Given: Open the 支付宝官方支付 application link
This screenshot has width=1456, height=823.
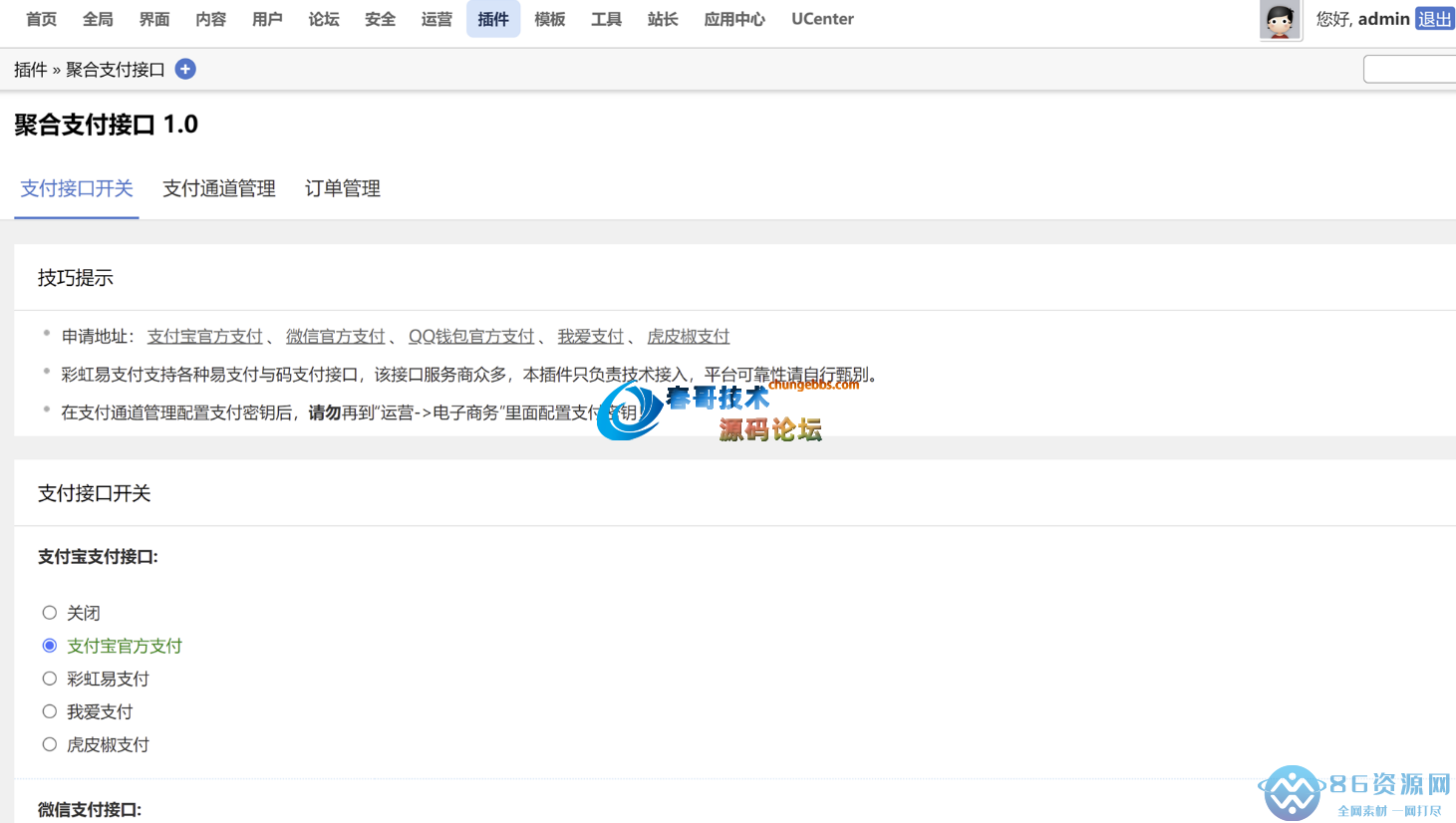Looking at the screenshot, I should tap(205, 336).
